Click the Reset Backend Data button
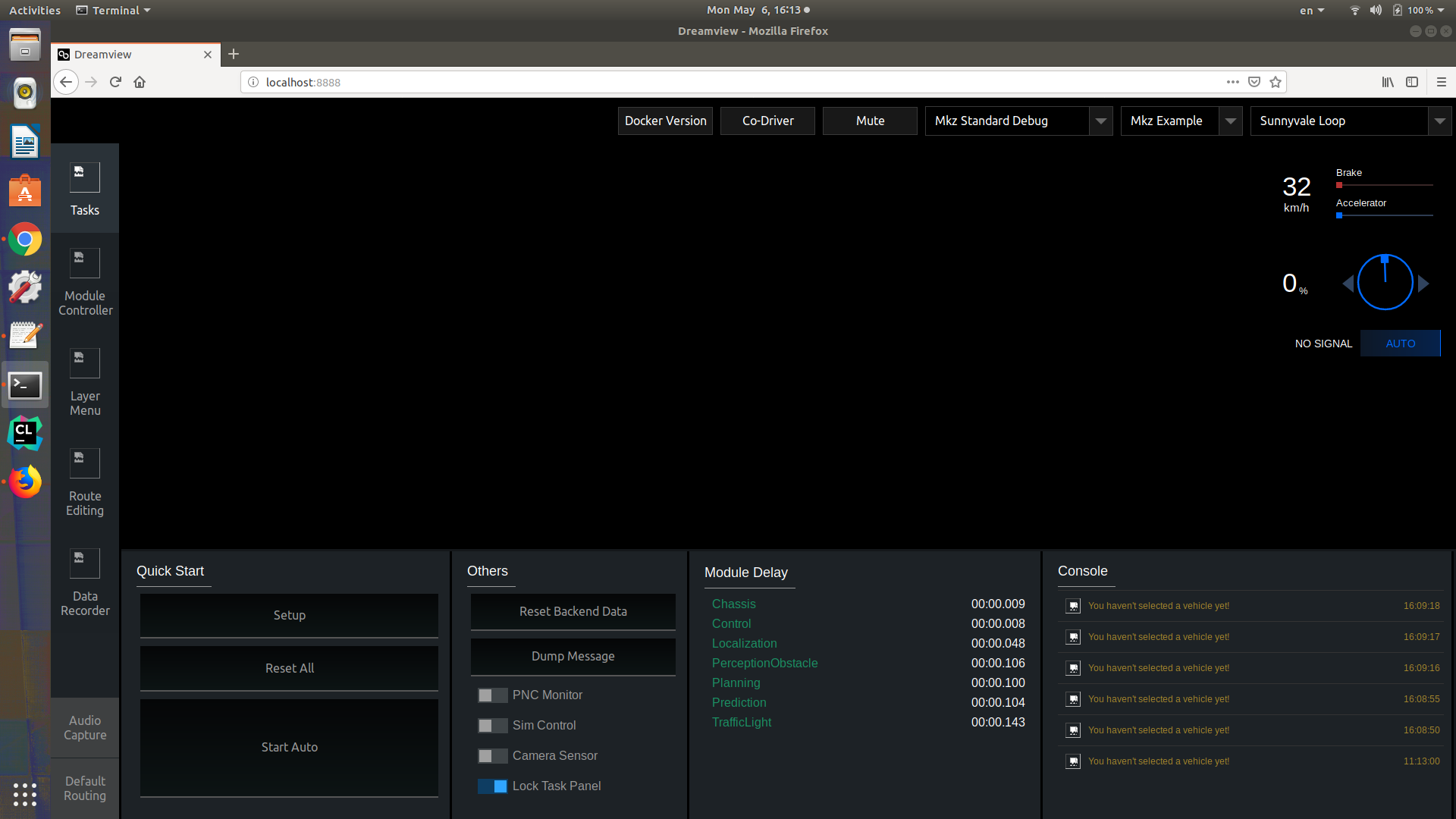The image size is (1456, 819). 573,611
